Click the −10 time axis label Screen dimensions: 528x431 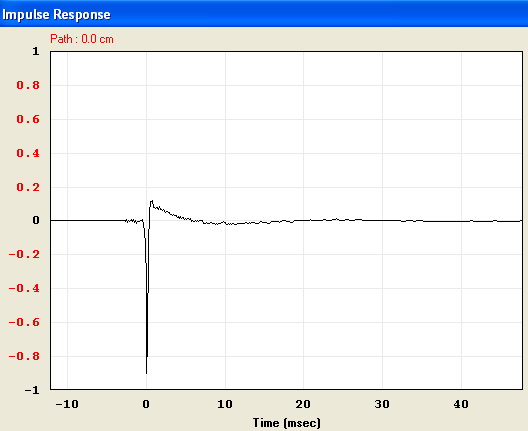pos(67,404)
